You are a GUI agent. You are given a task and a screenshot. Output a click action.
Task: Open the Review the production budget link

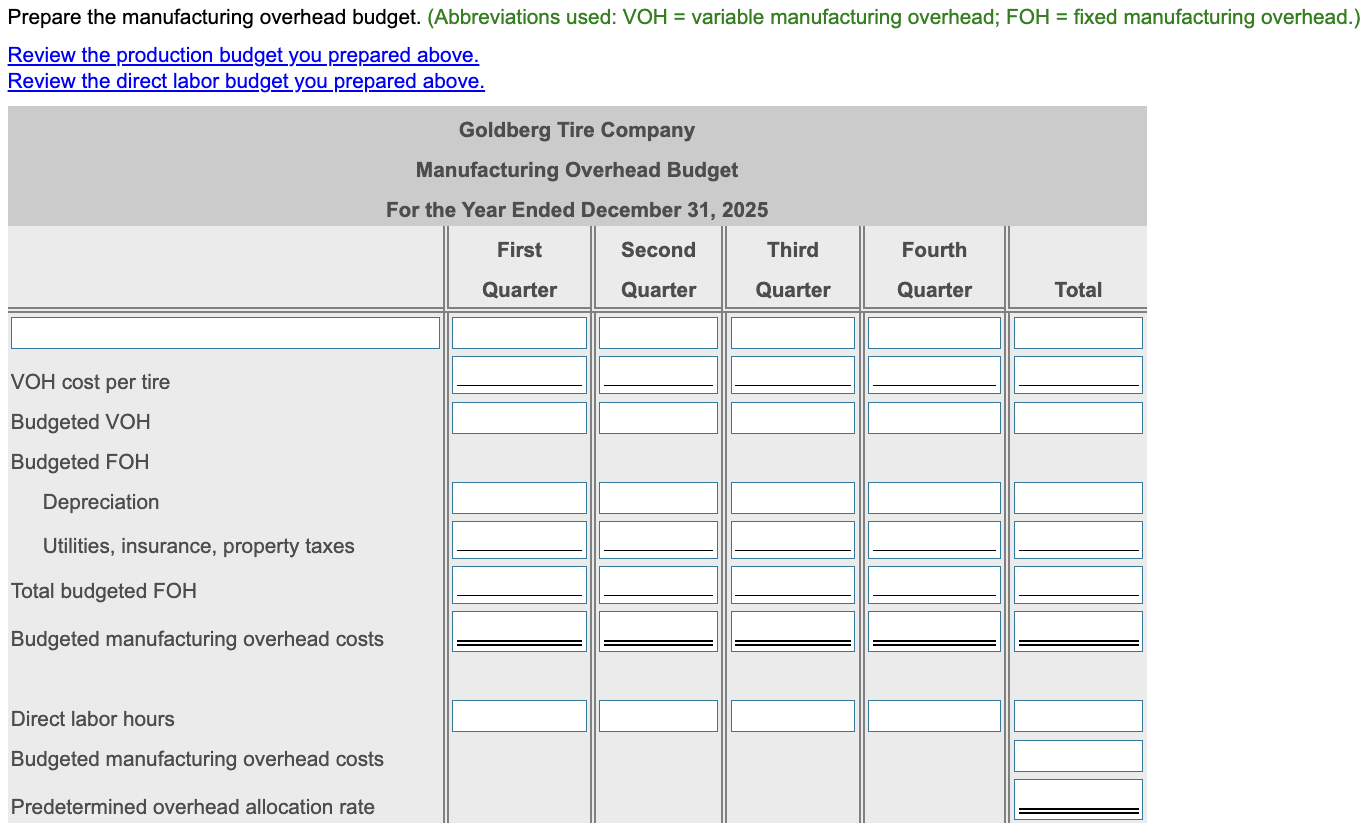point(243,55)
